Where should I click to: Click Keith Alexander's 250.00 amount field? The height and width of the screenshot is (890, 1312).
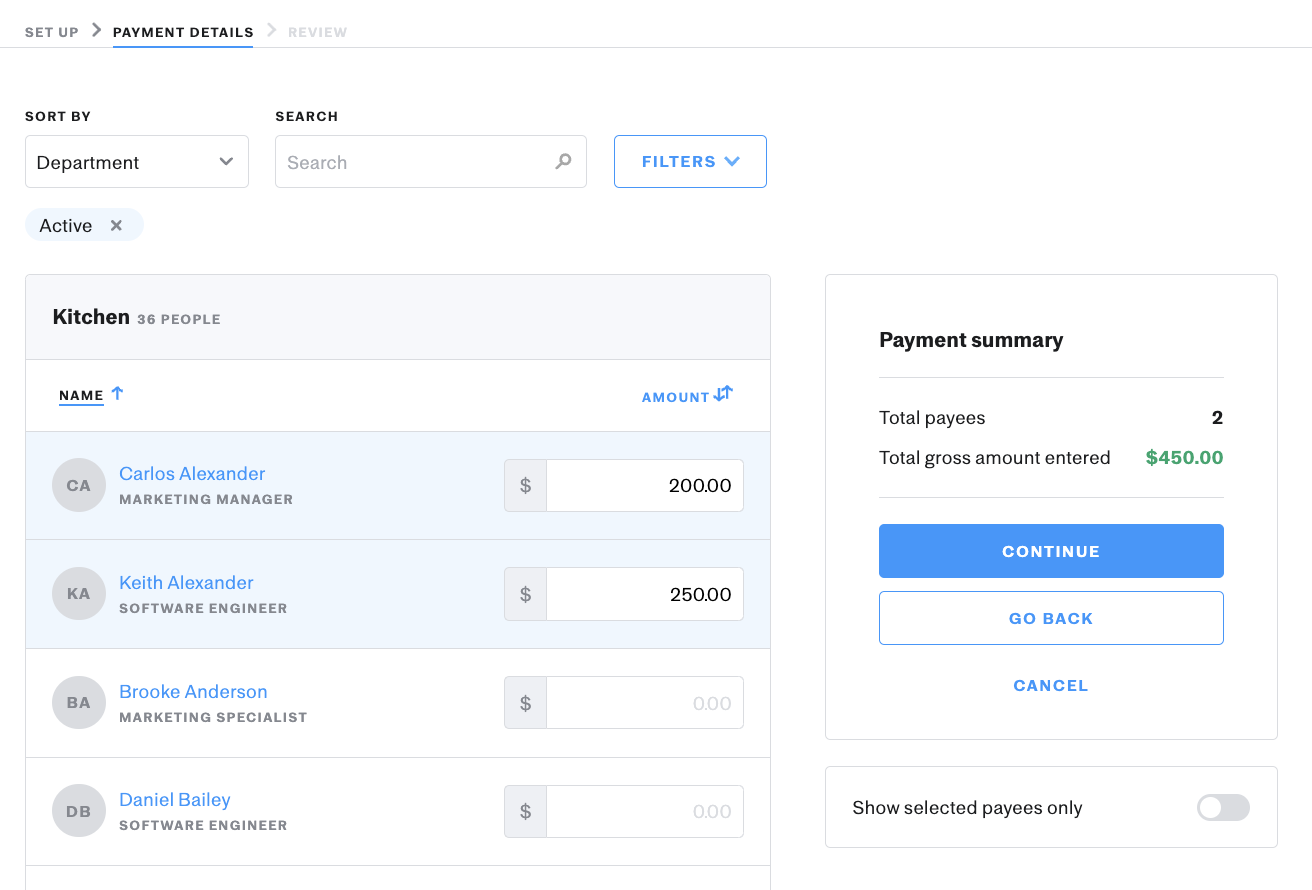point(644,594)
